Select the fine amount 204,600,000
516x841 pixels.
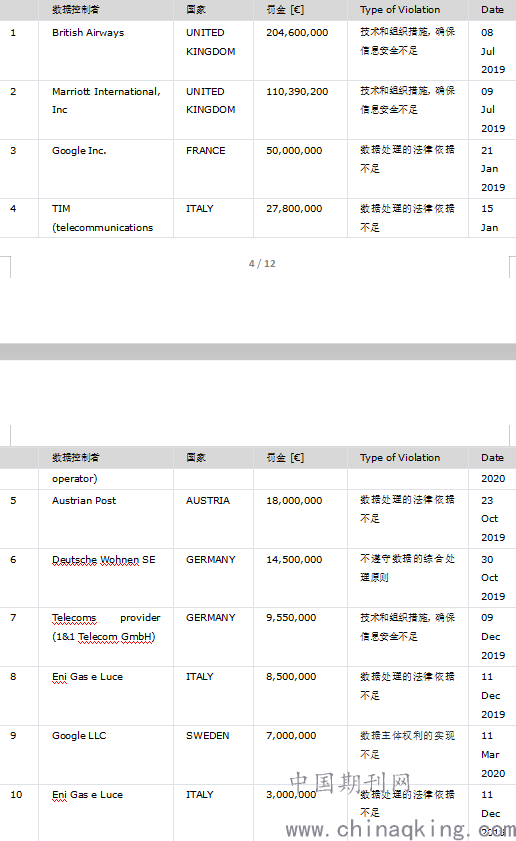click(297, 33)
